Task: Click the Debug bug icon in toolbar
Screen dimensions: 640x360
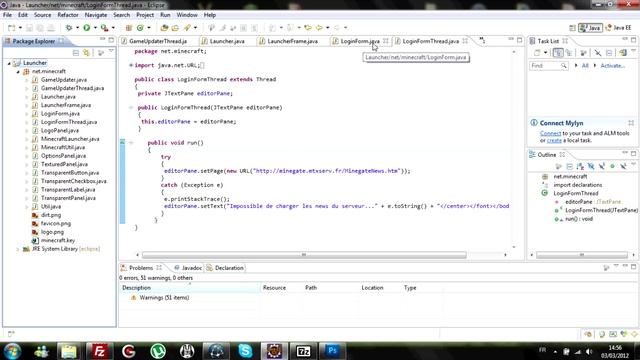Action: 69,28
